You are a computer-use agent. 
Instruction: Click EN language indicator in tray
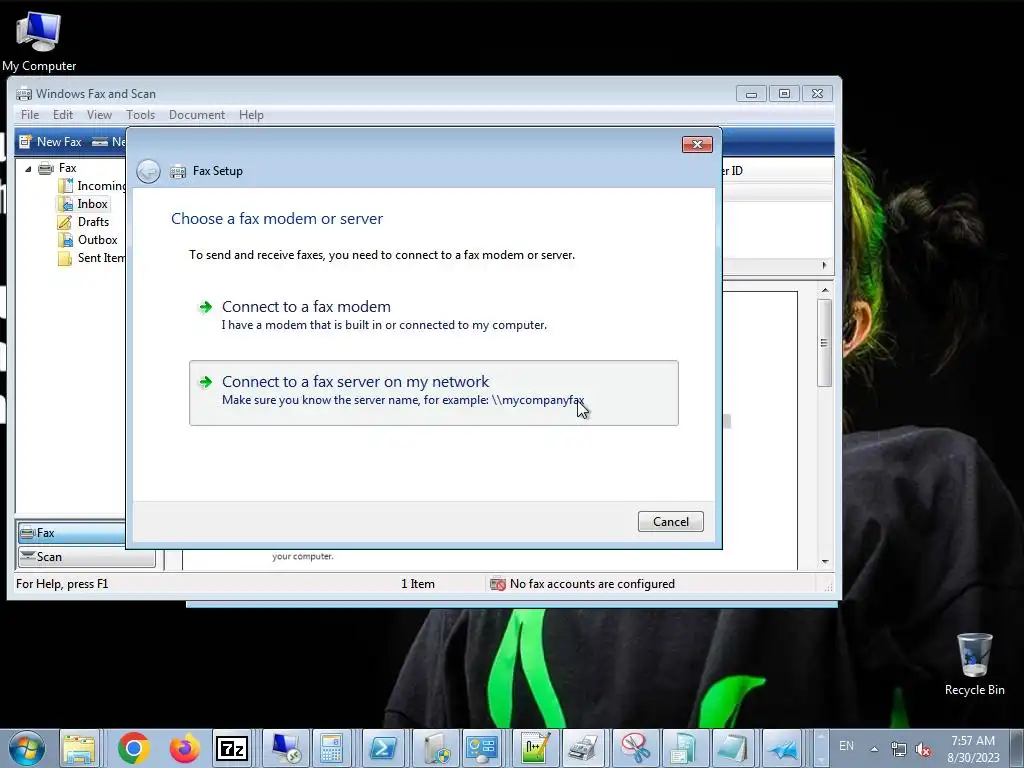click(846, 746)
